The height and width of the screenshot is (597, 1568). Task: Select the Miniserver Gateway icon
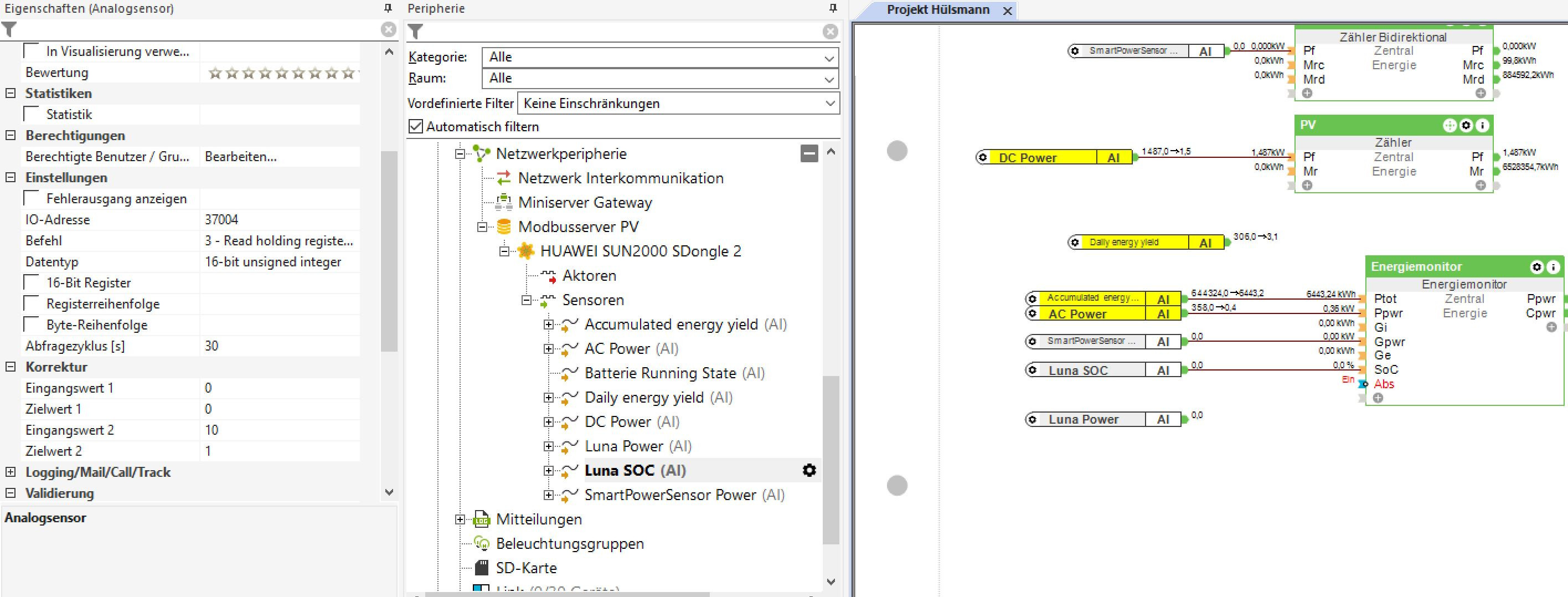point(503,203)
